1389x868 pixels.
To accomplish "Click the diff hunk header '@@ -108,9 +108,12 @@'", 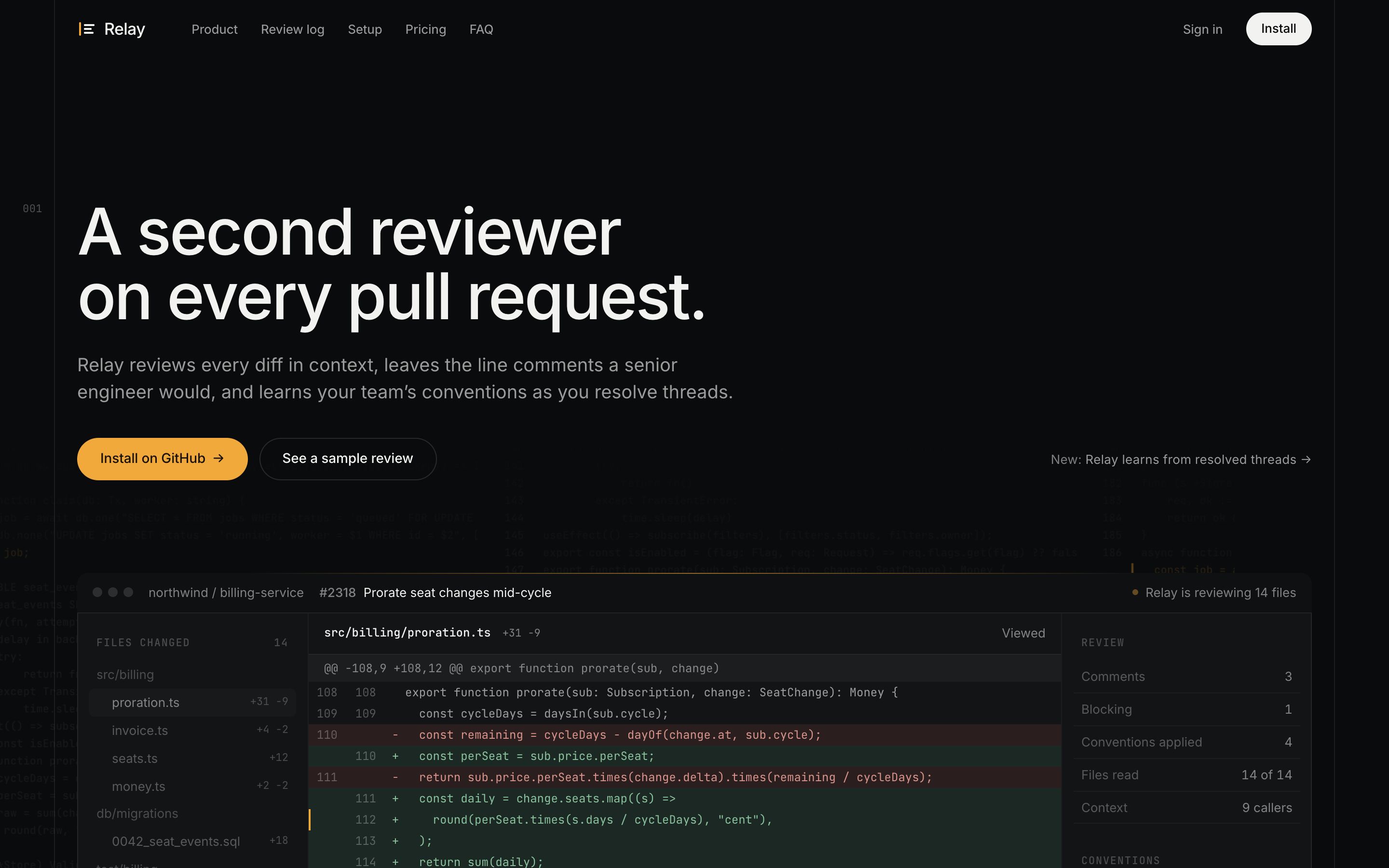I will (684, 668).
